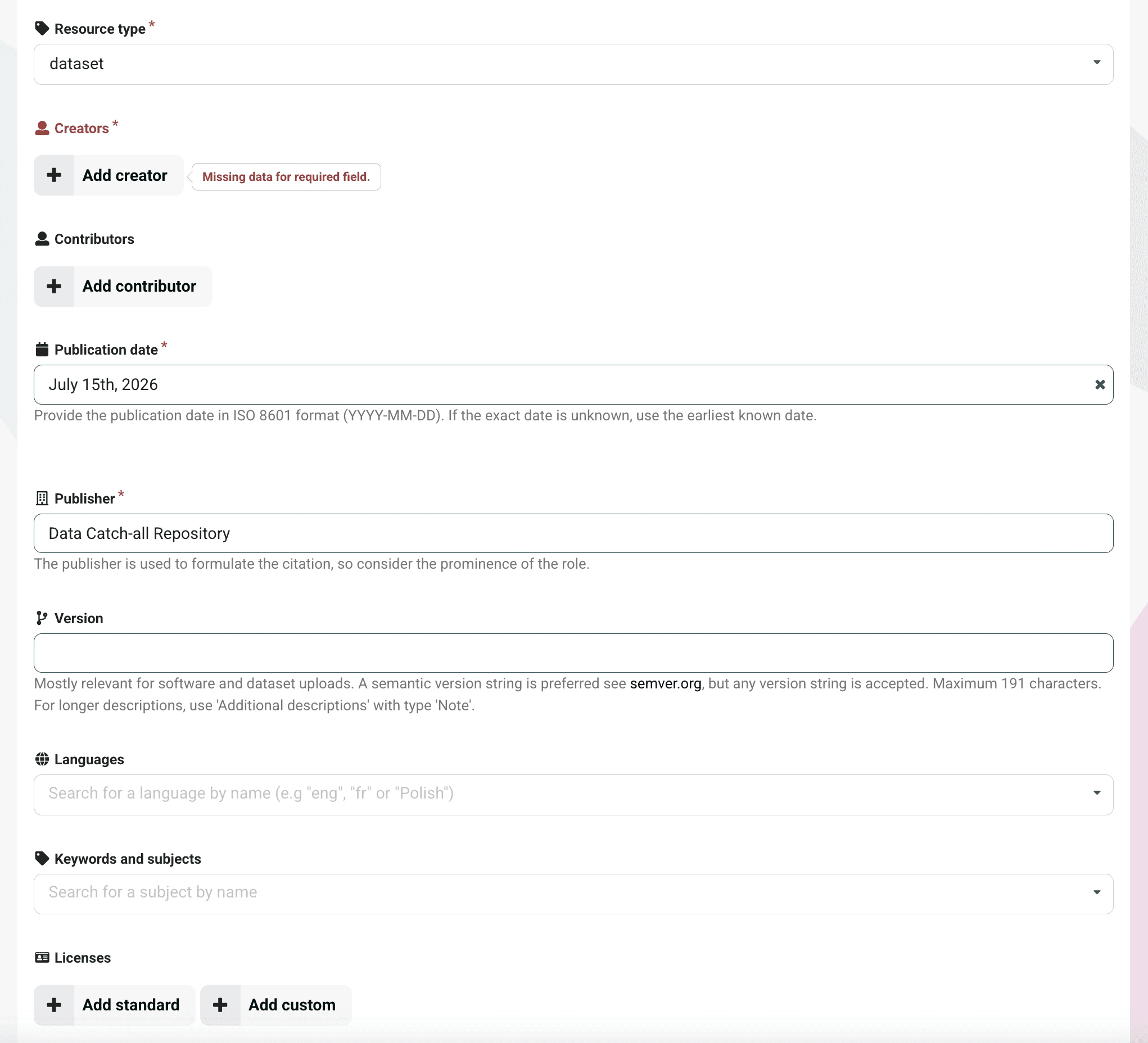Viewport: 1148px width, 1043px height.
Task: Click the Contributors person icon
Action: coord(42,239)
